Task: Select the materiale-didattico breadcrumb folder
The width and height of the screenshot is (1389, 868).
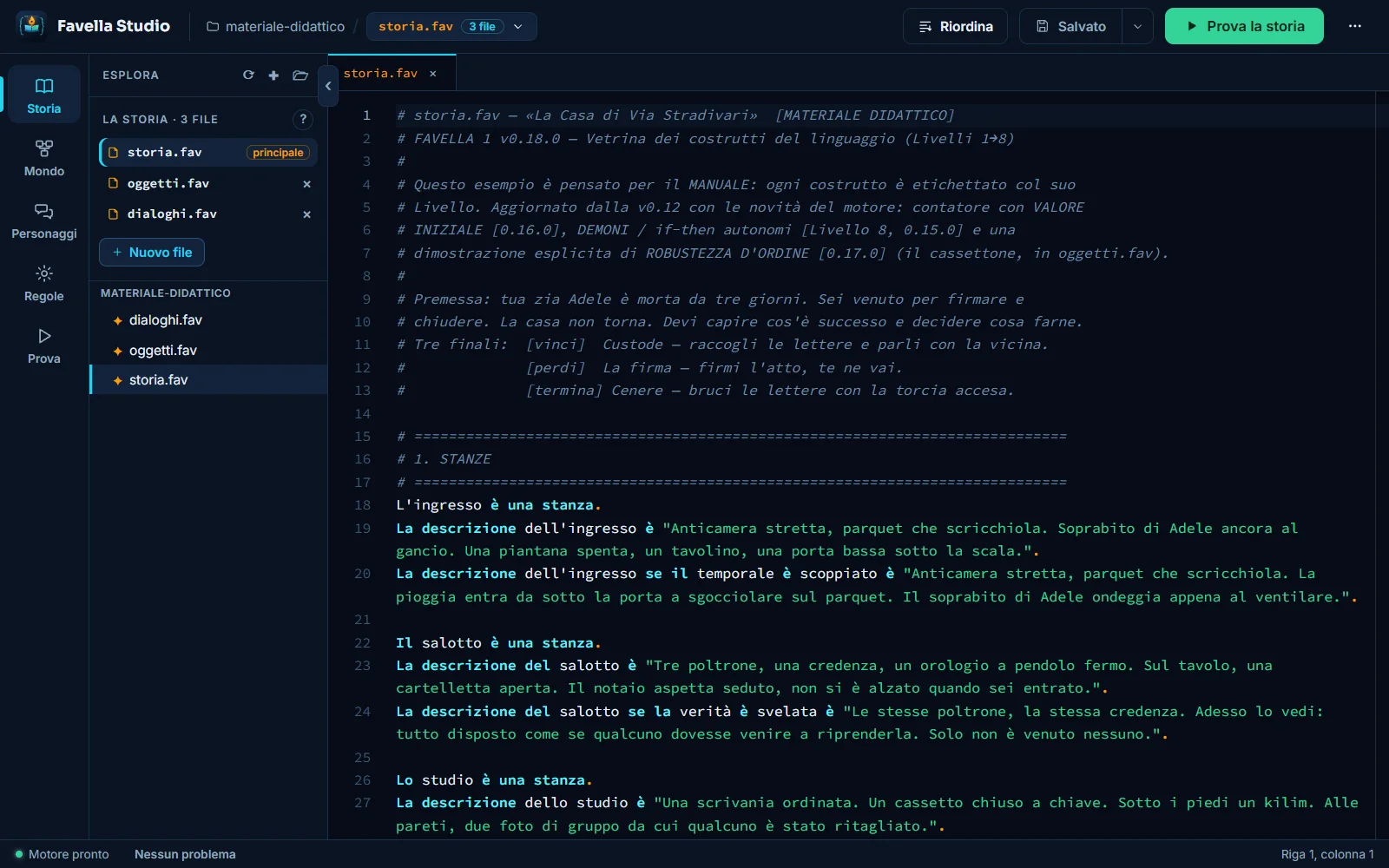Action: click(275, 27)
